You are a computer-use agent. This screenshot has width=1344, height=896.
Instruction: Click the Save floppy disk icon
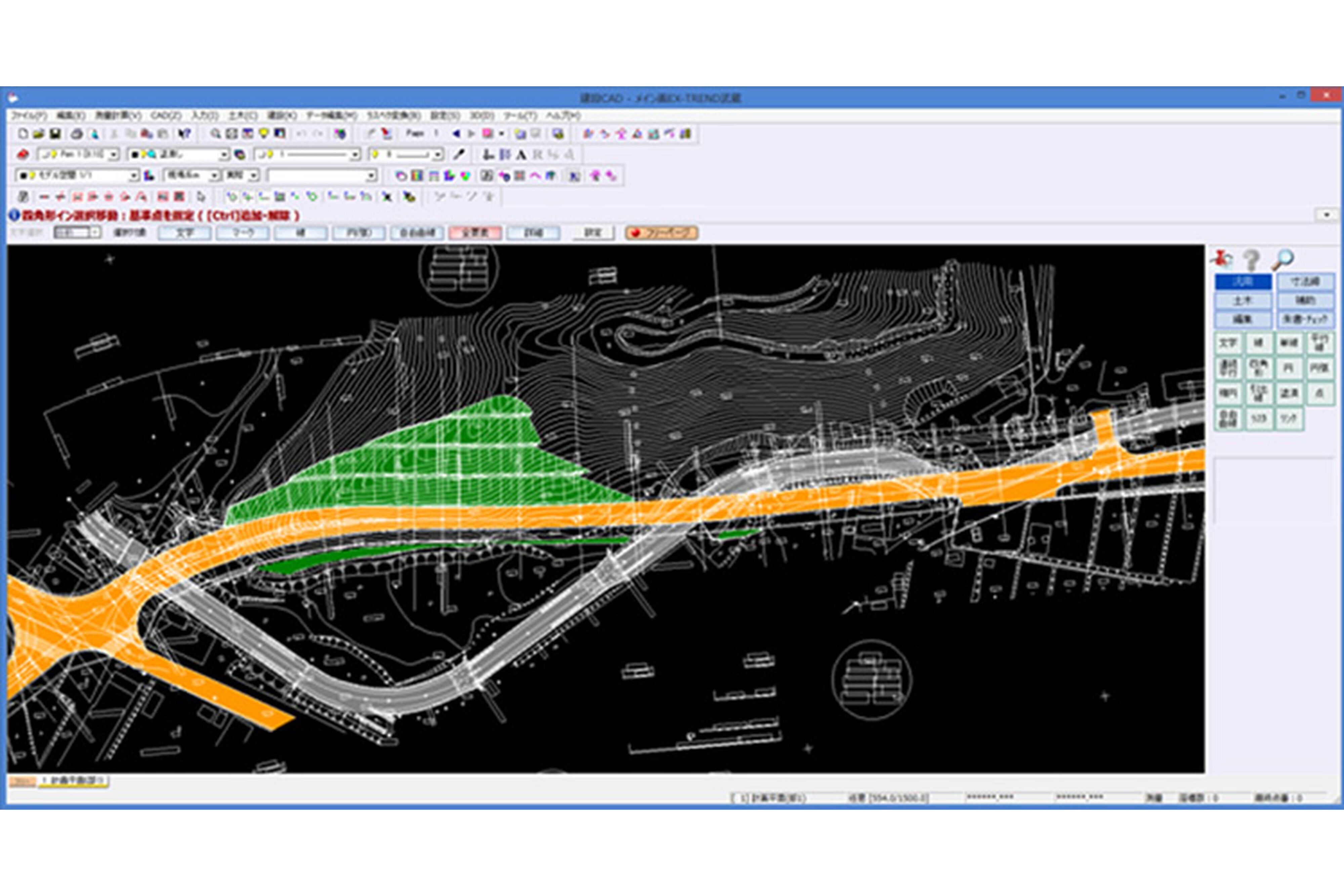(55, 134)
